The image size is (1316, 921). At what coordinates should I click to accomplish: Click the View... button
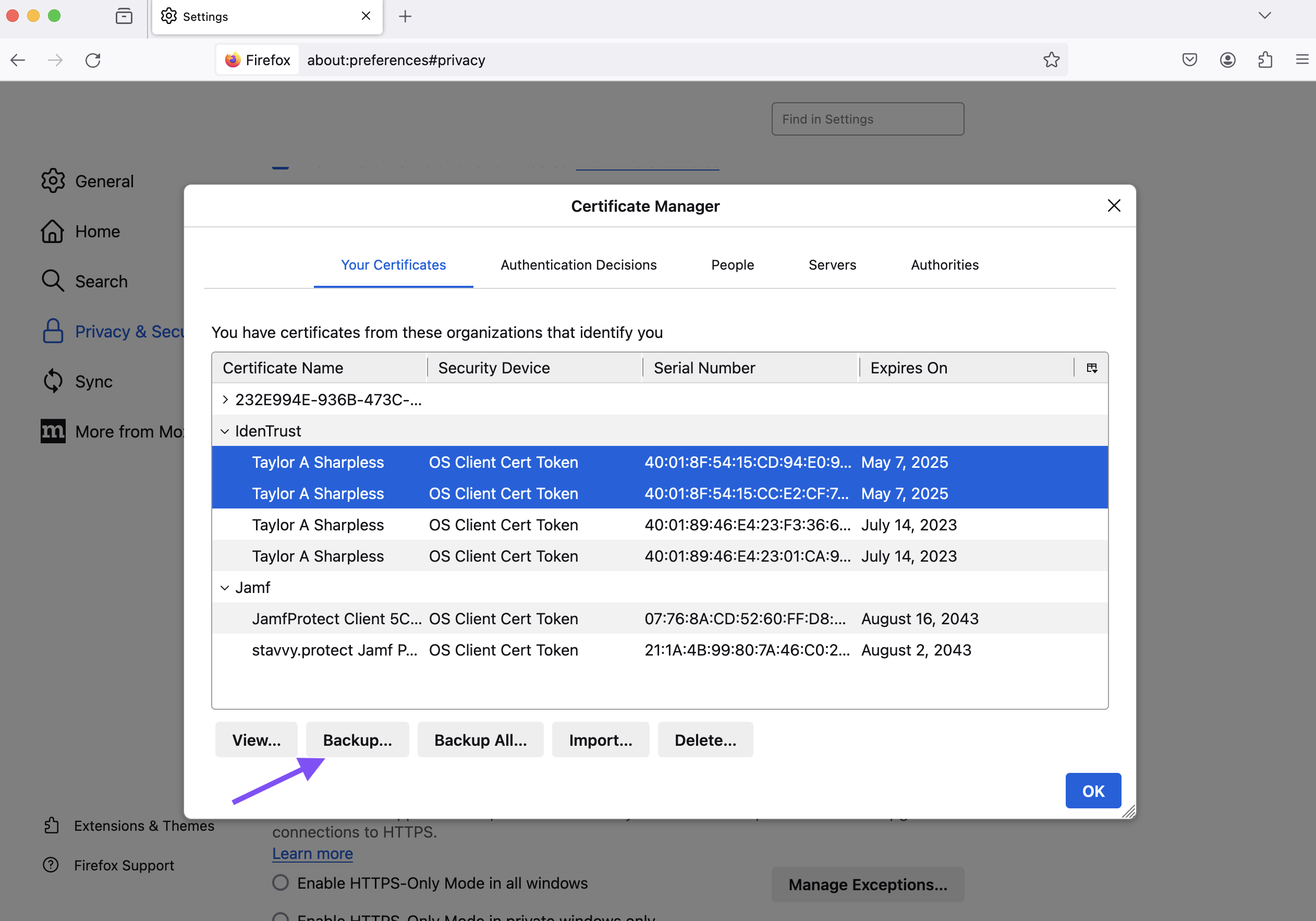[x=256, y=740]
